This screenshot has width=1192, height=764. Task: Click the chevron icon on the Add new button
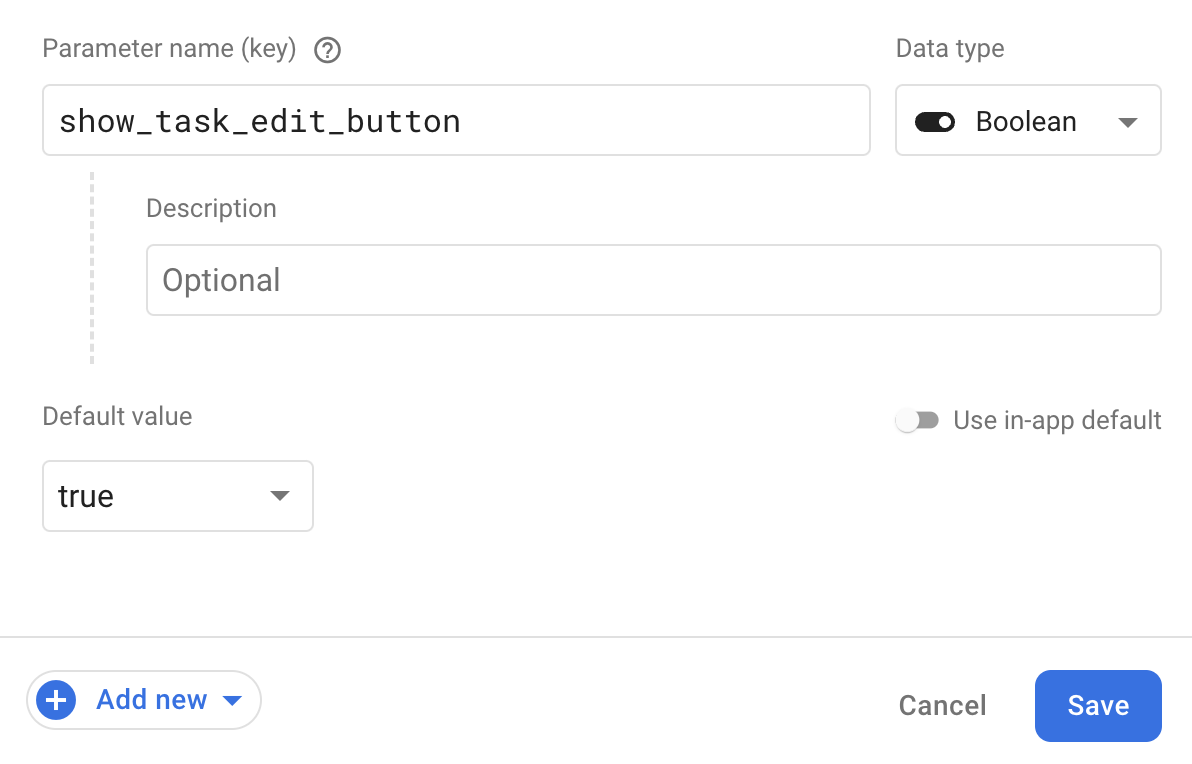coord(233,700)
